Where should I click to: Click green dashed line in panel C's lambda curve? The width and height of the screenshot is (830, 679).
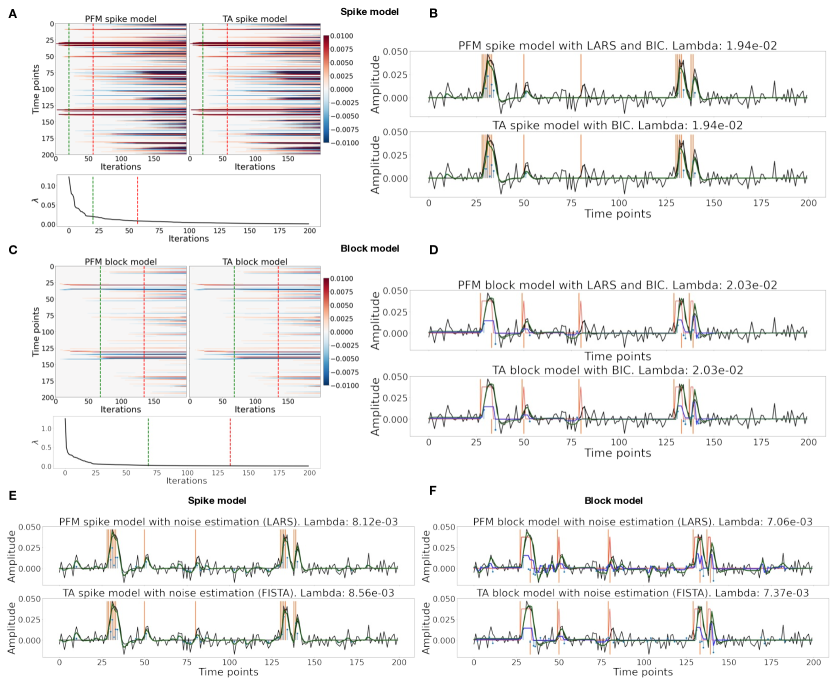point(148,442)
